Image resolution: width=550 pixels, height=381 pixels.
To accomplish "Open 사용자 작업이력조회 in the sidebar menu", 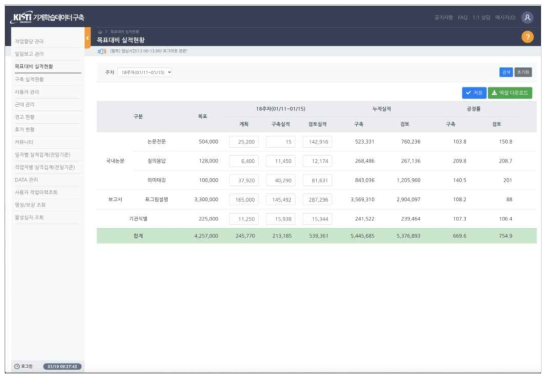I will point(36,192).
